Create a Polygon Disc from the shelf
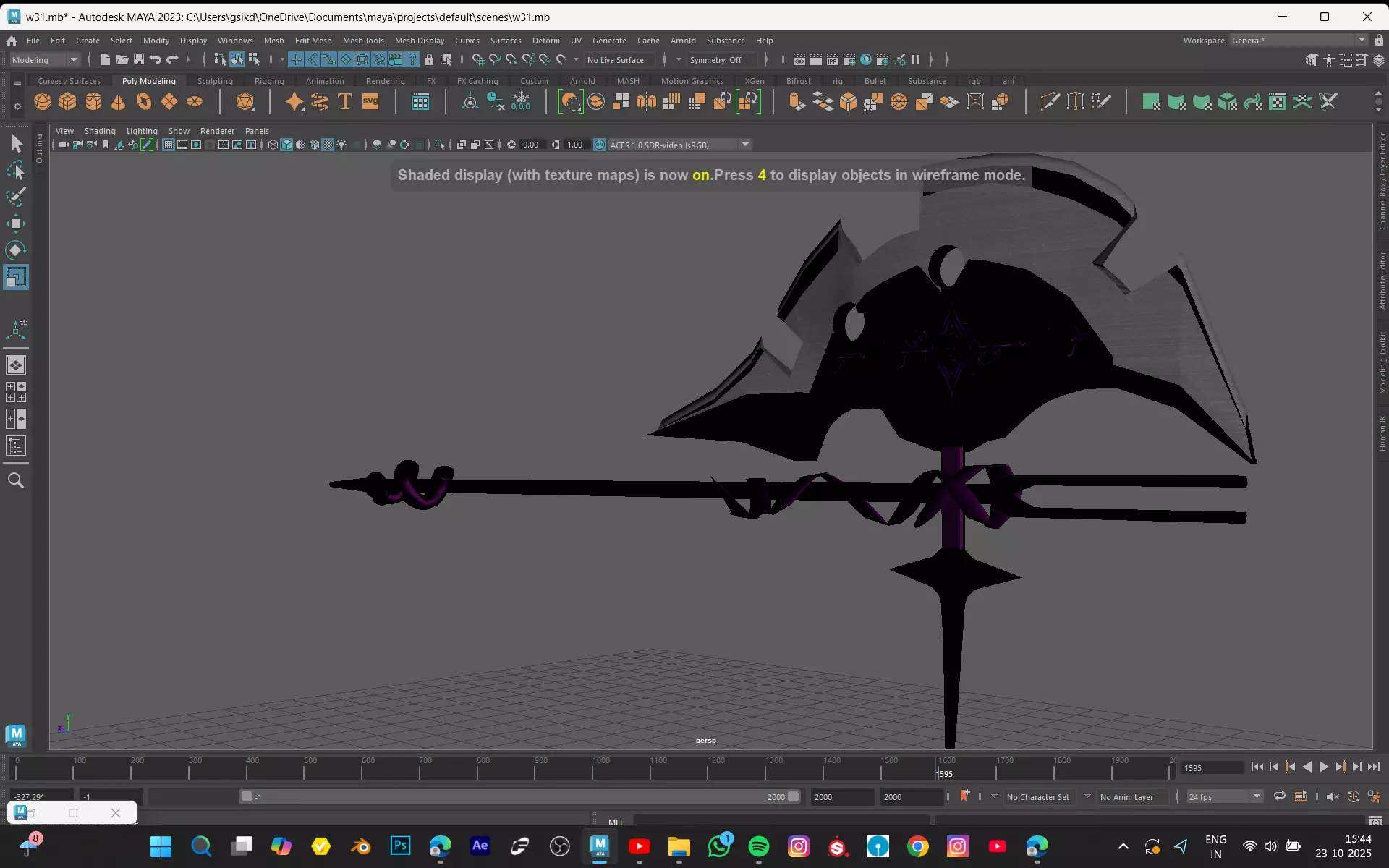1389x868 pixels. (195, 102)
